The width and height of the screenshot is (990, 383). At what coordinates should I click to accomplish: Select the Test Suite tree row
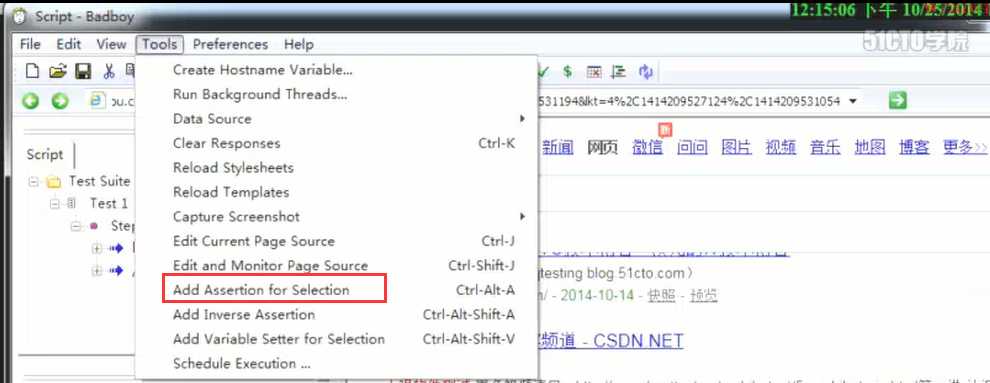click(x=99, y=182)
